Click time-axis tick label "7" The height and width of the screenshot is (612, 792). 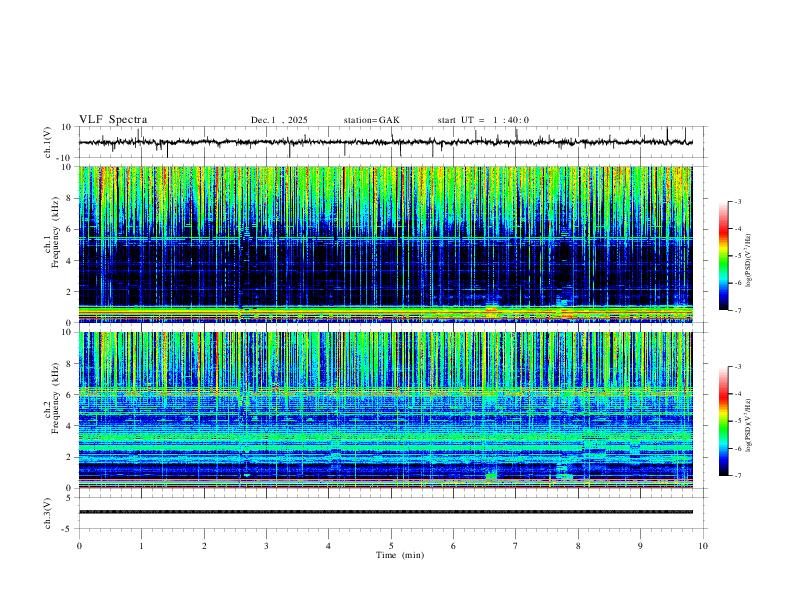[x=516, y=546]
